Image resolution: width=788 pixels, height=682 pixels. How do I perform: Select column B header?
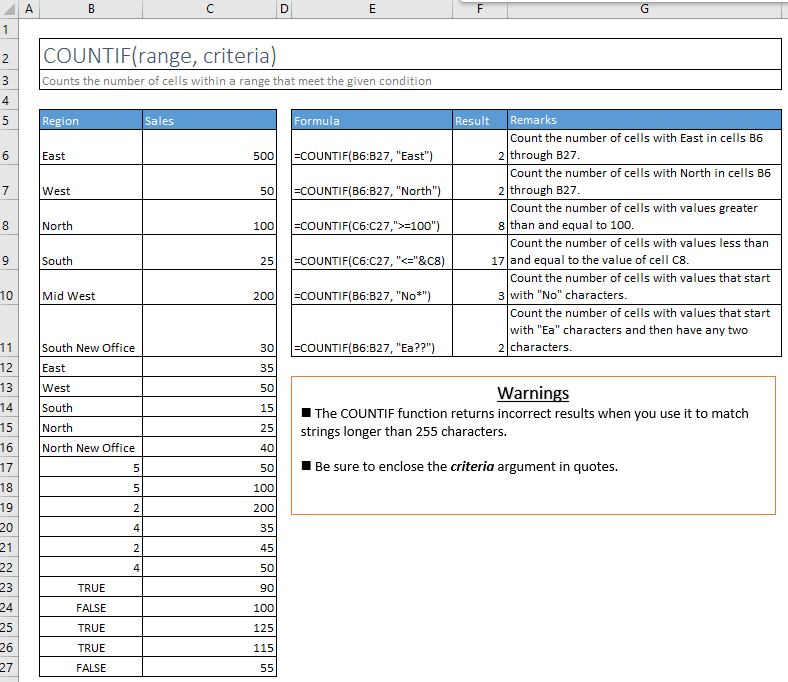(x=91, y=9)
